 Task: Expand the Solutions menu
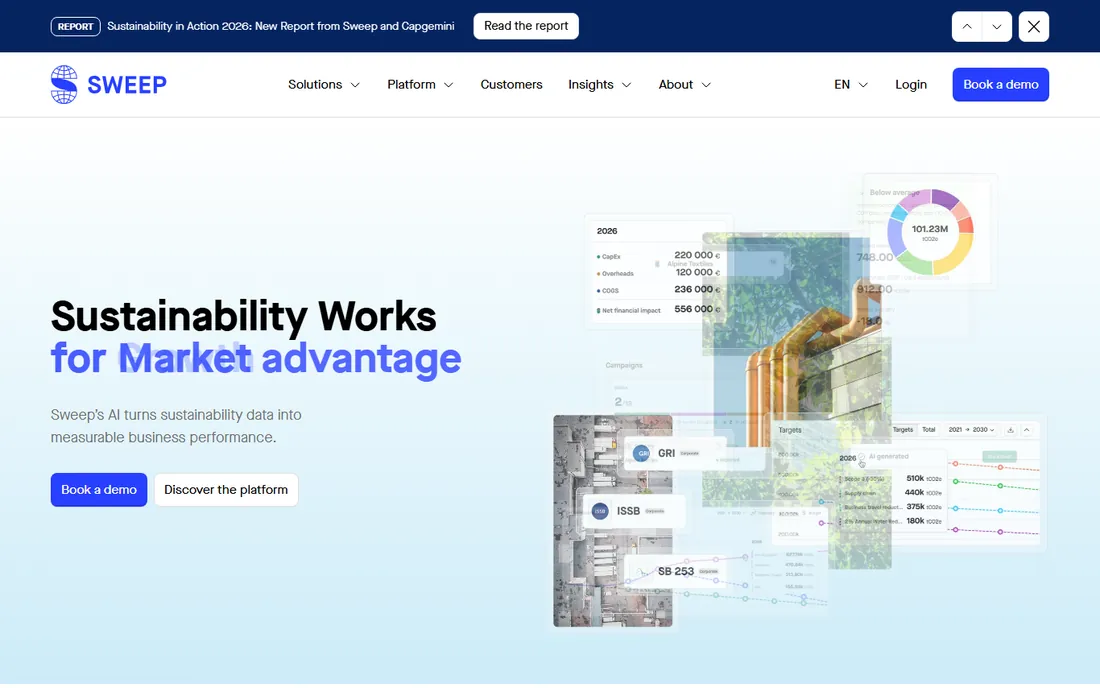click(323, 84)
